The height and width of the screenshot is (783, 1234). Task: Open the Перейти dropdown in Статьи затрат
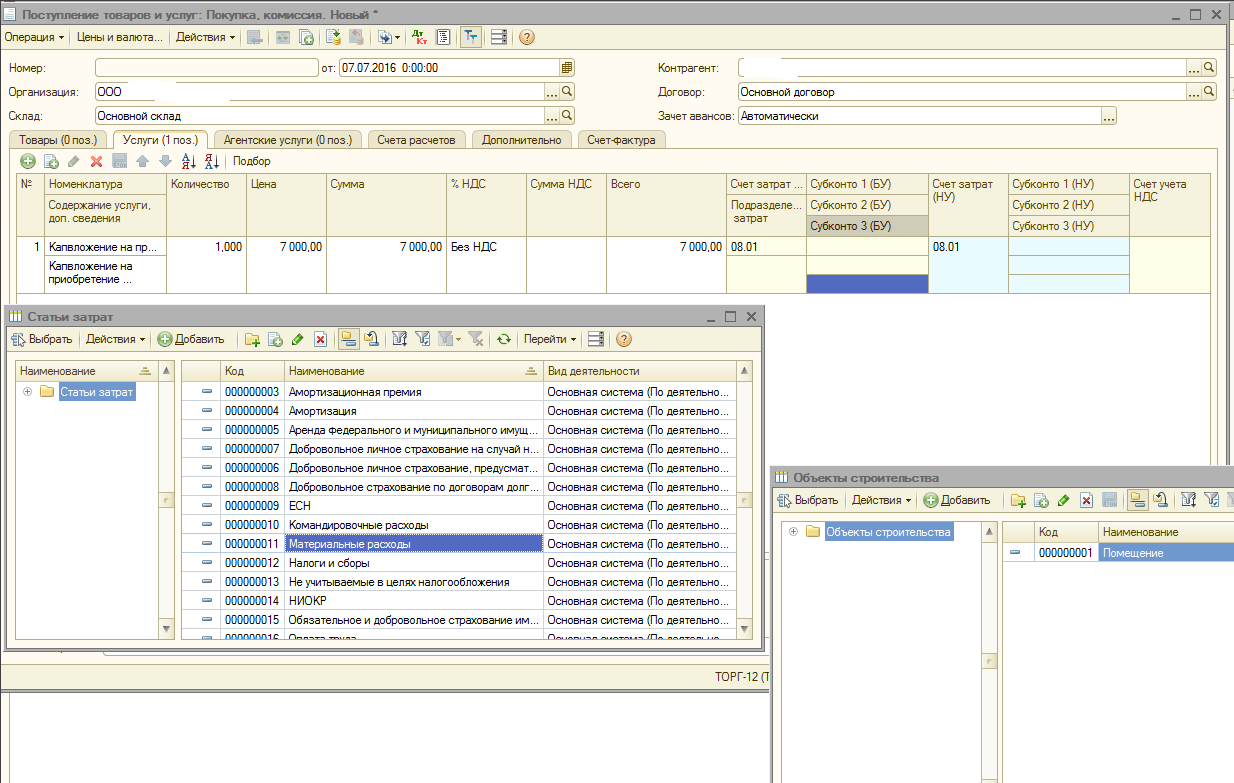[x=550, y=339]
